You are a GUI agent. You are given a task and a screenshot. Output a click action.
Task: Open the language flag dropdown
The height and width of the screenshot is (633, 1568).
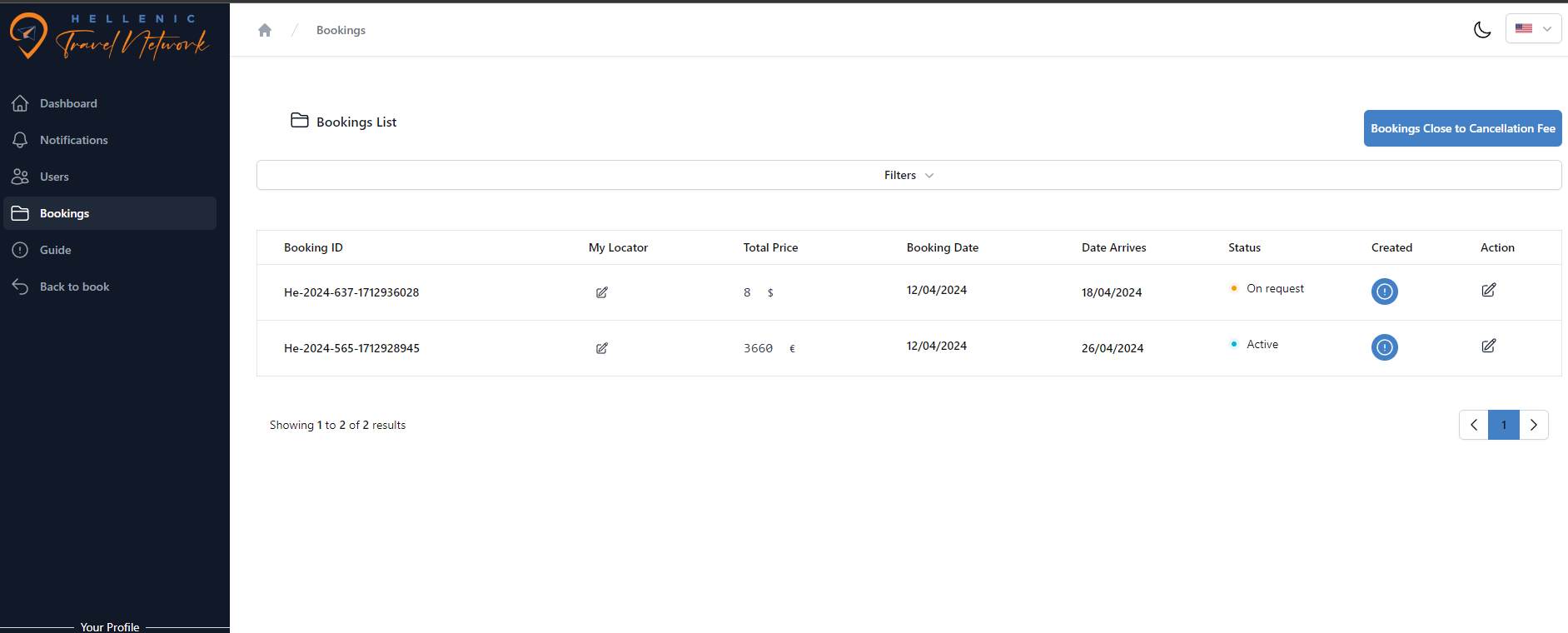[1533, 28]
